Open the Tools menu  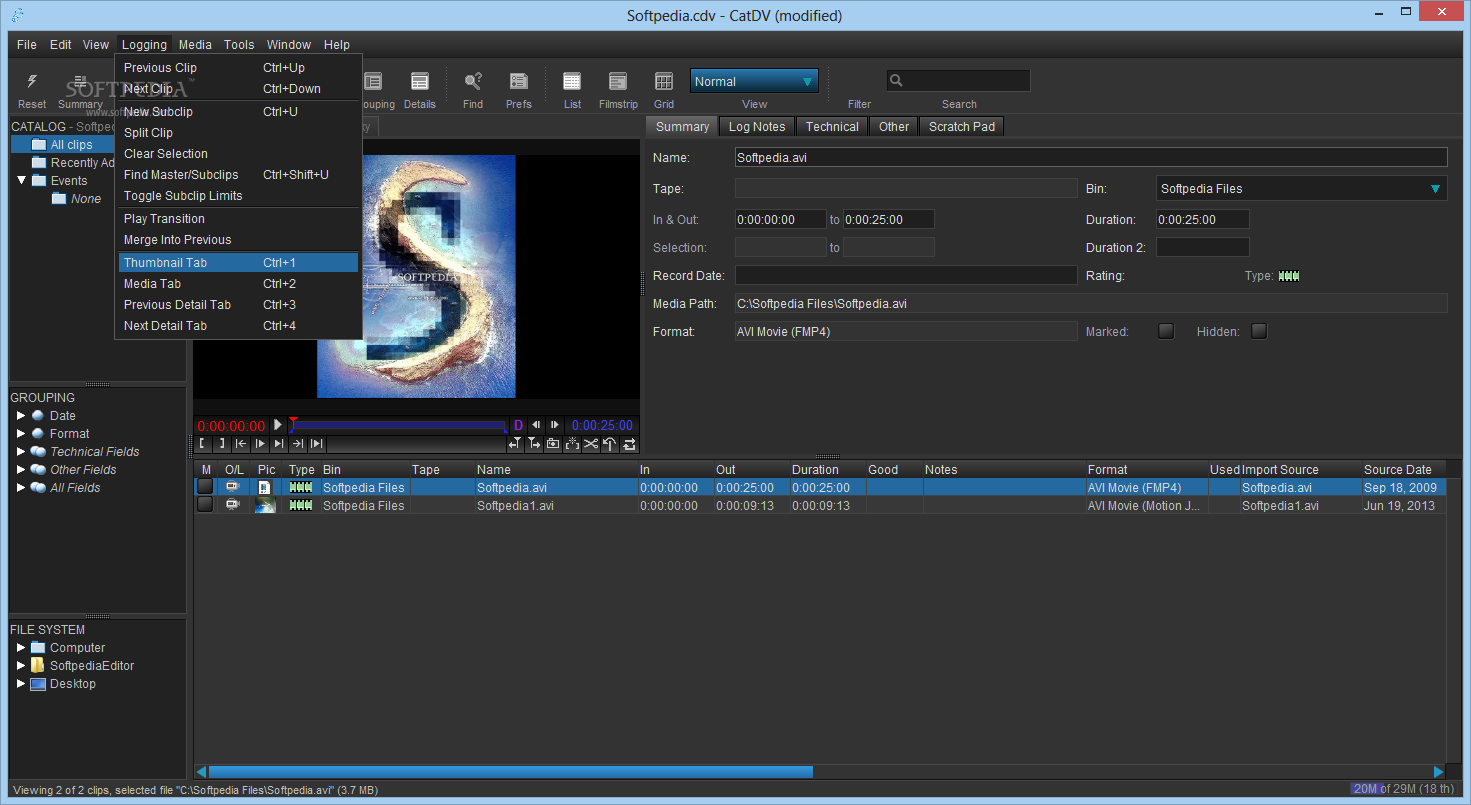(x=239, y=44)
